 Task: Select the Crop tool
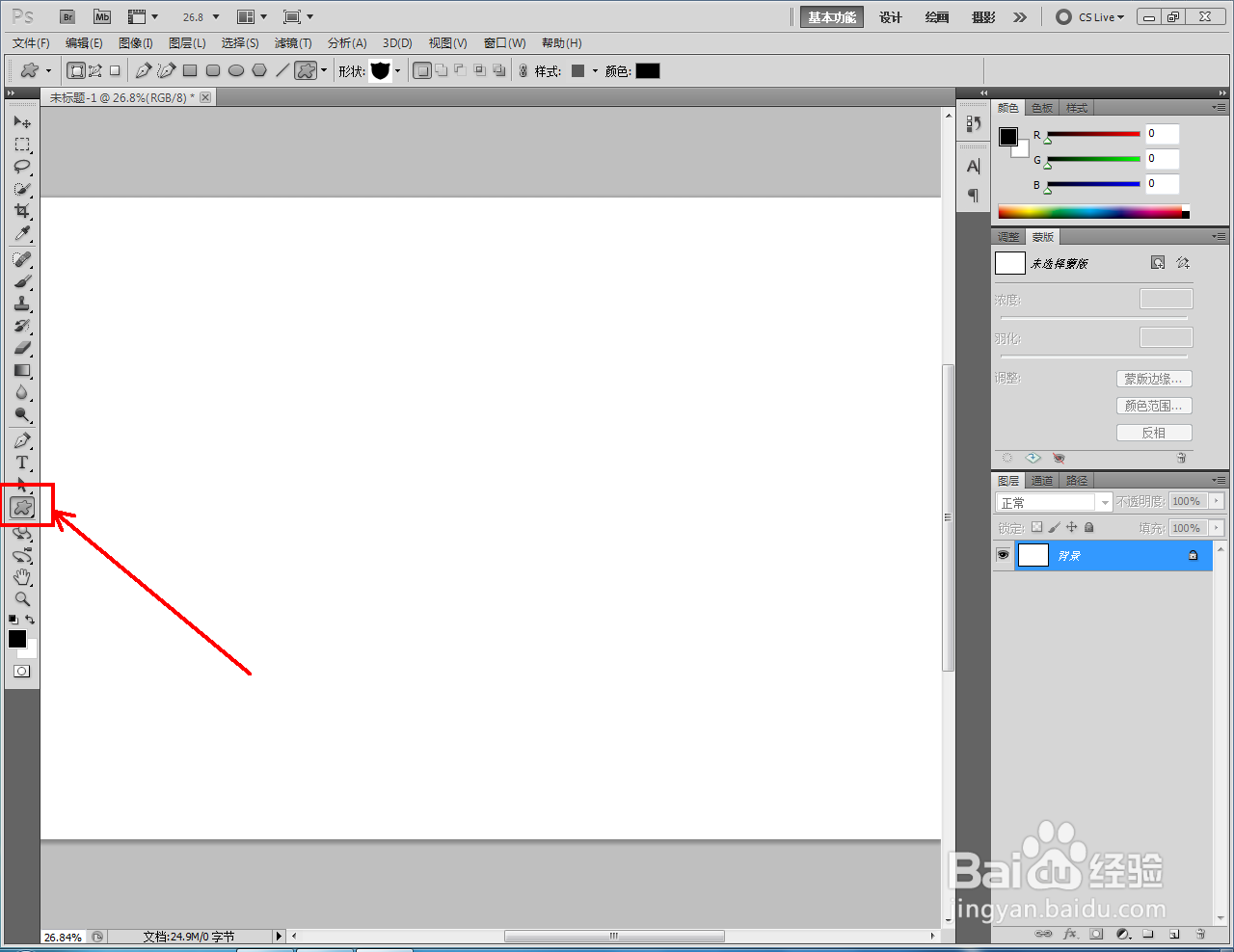pyautogui.click(x=22, y=211)
